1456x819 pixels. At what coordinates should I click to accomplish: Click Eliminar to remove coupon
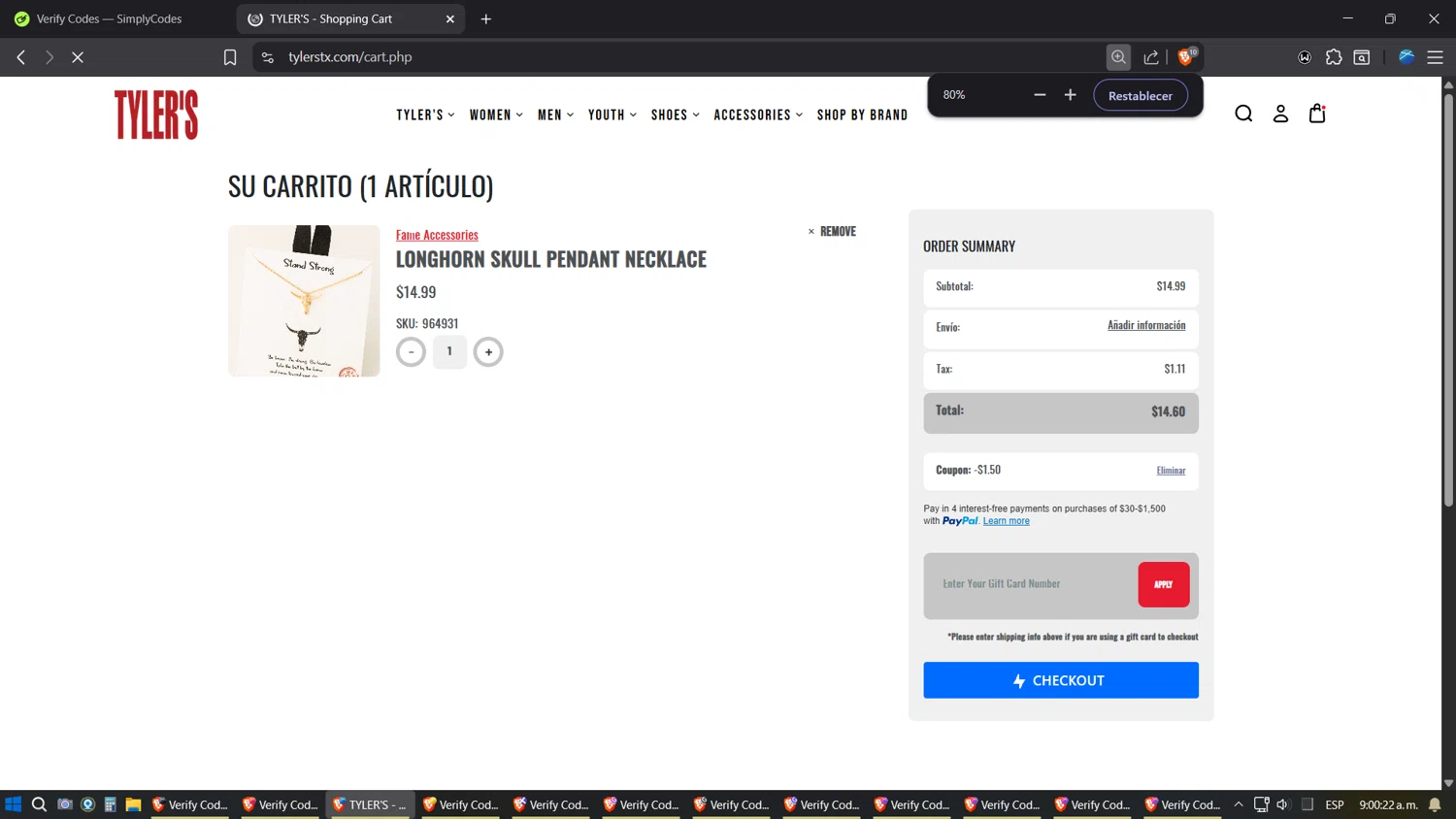pyautogui.click(x=1171, y=471)
